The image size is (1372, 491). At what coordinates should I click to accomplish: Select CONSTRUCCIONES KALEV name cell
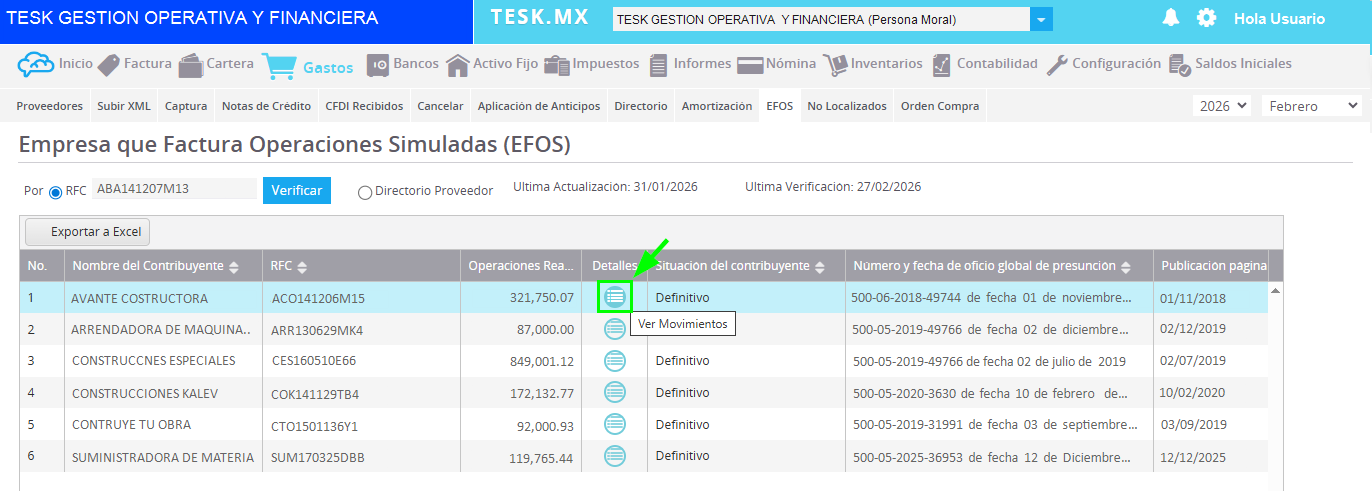tap(145, 393)
